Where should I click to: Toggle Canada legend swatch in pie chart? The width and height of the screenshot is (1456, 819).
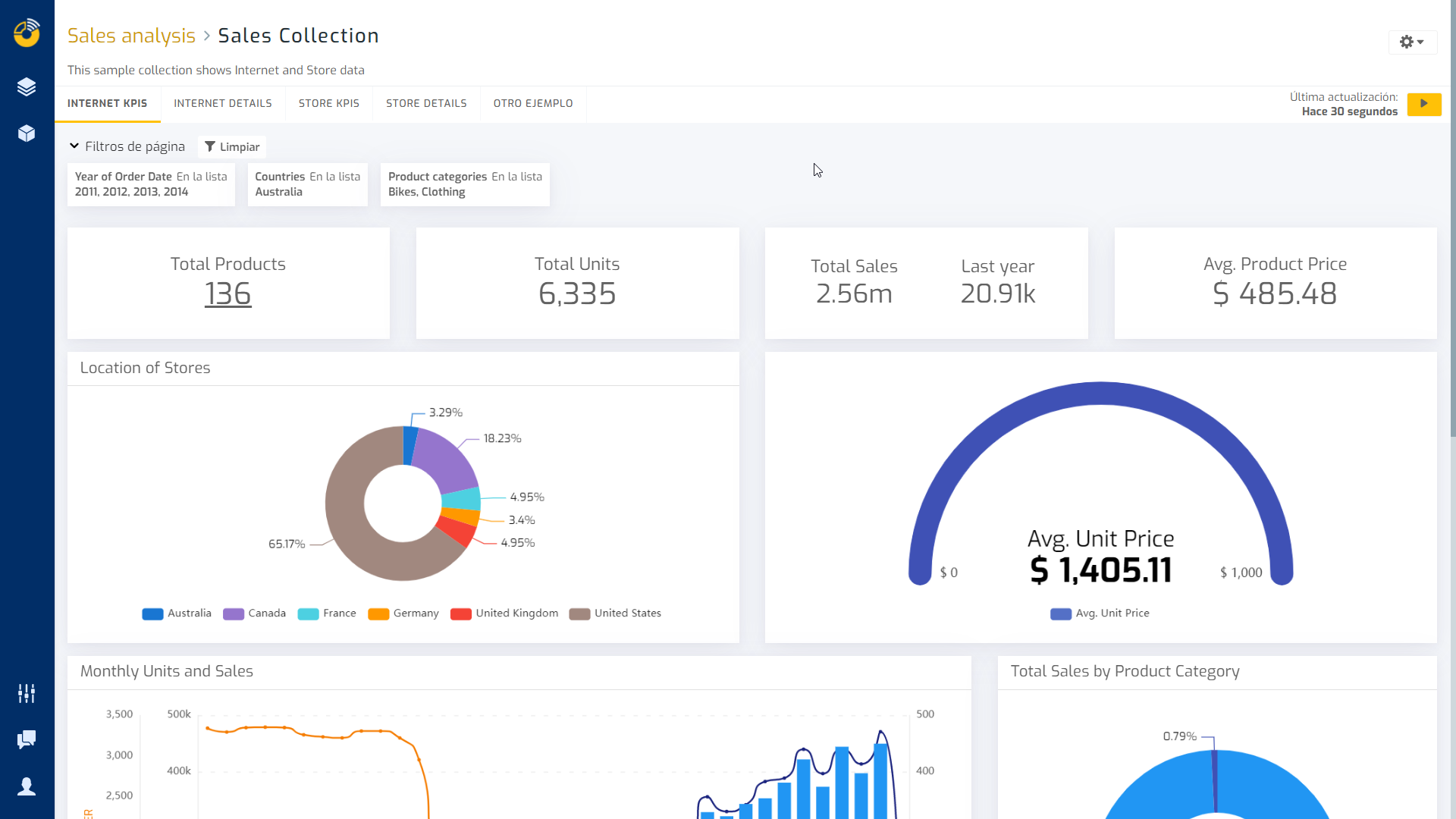click(x=234, y=613)
